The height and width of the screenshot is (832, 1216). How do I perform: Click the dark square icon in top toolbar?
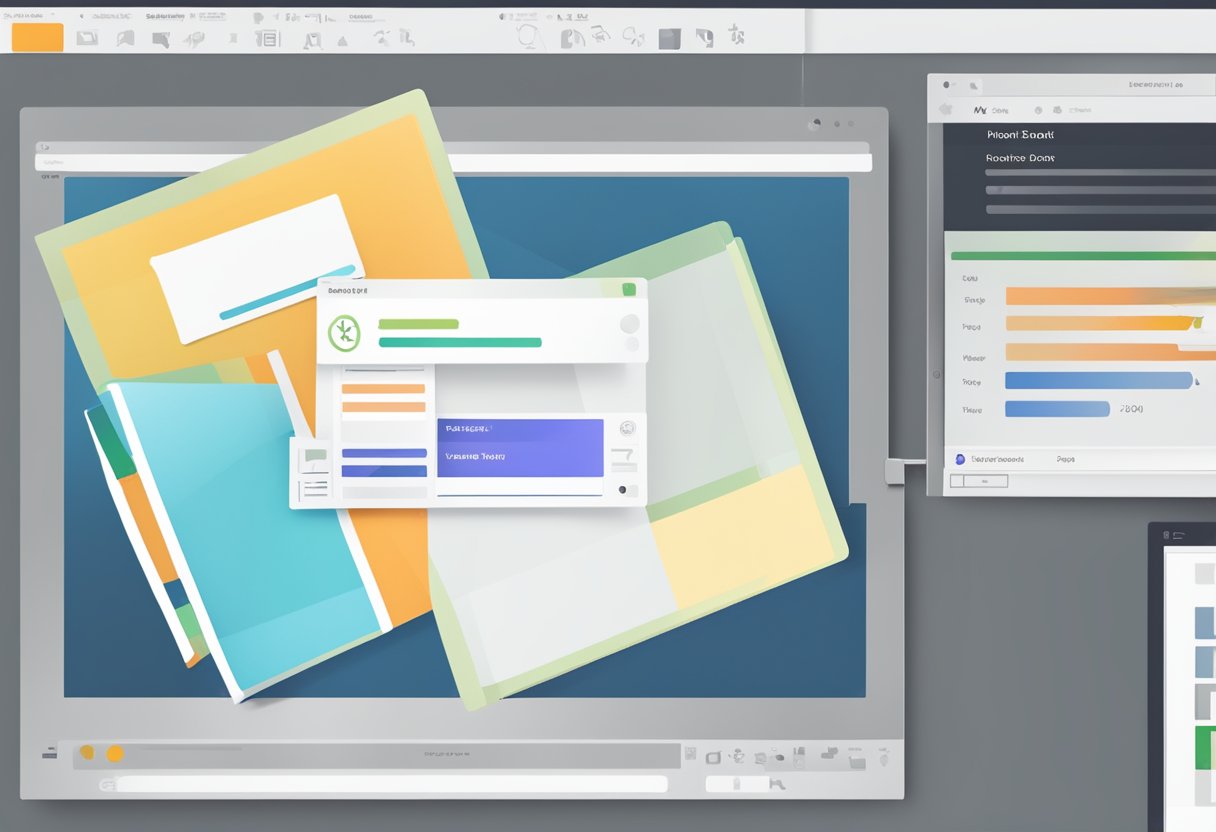(669, 38)
